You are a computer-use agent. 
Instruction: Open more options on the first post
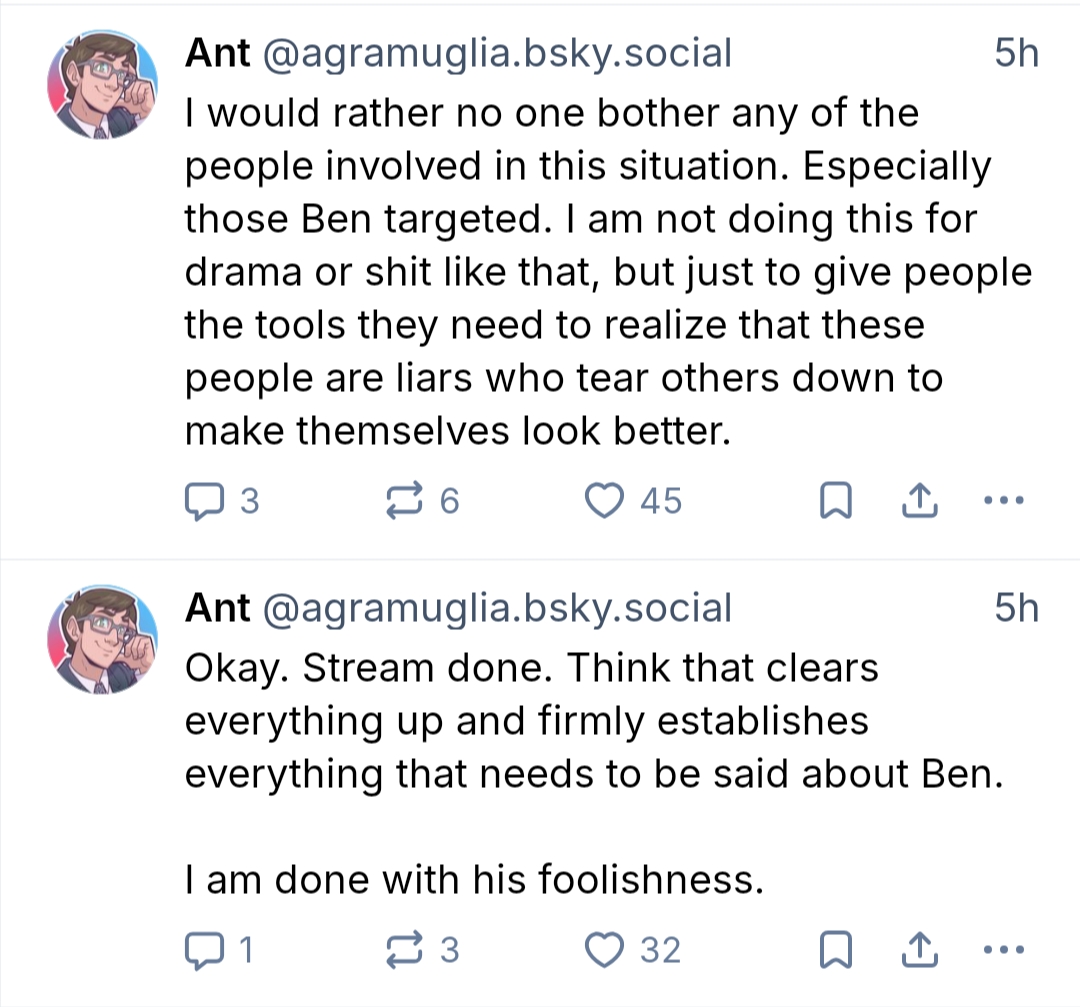tap(1004, 500)
